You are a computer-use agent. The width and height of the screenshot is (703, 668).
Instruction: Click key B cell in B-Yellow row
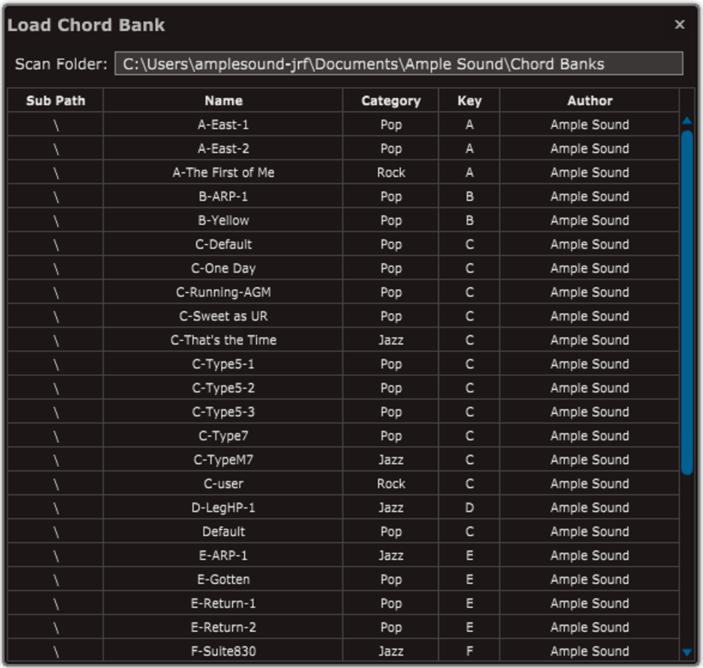pos(469,220)
